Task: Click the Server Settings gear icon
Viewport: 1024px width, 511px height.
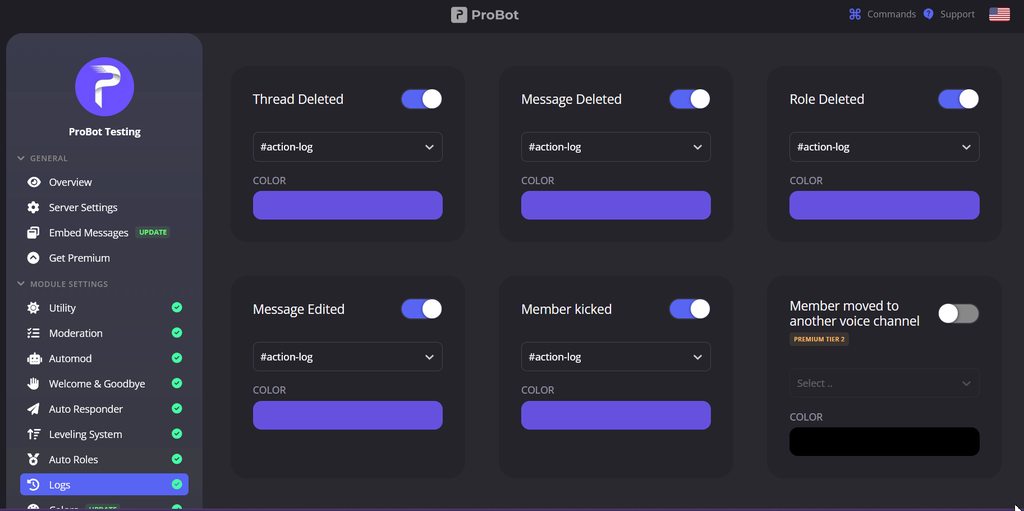Action: click(33, 207)
